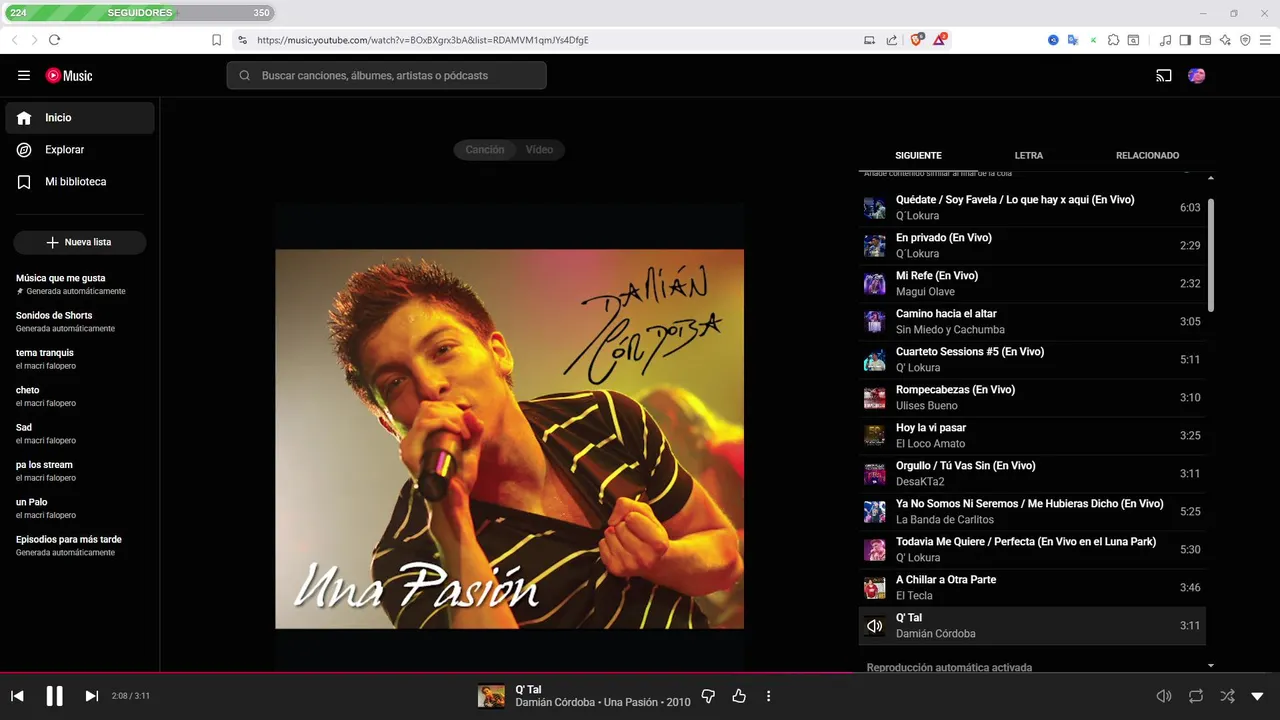Play Mi Refe (En Vivo) from queue
Image resolution: width=1280 pixels, height=720 pixels.
click(x=1032, y=284)
